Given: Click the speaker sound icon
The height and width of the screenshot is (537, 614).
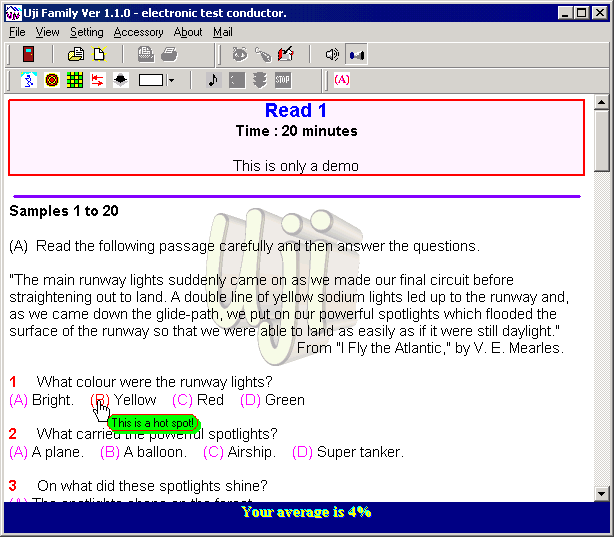Looking at the screenshot, I should click(332, 54).
